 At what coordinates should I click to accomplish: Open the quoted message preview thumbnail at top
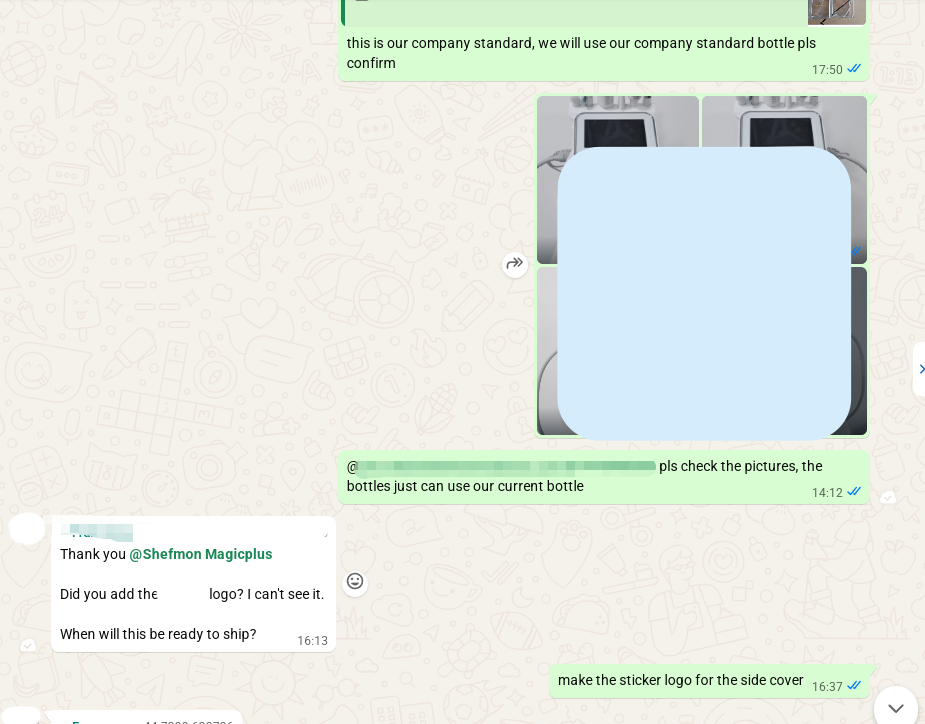tap(837, 12)
